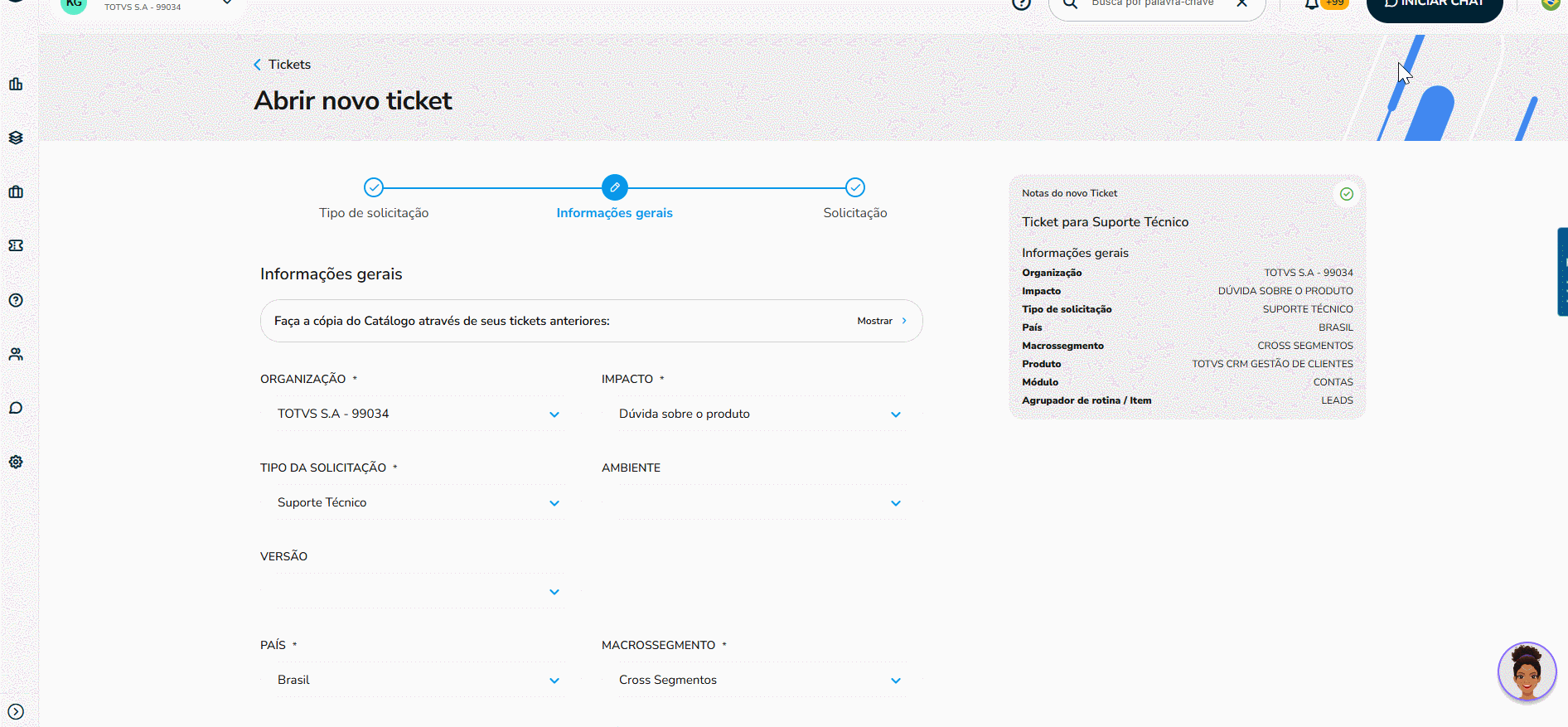Click 'CONTAS' module value in notes

pos(1333,382)
